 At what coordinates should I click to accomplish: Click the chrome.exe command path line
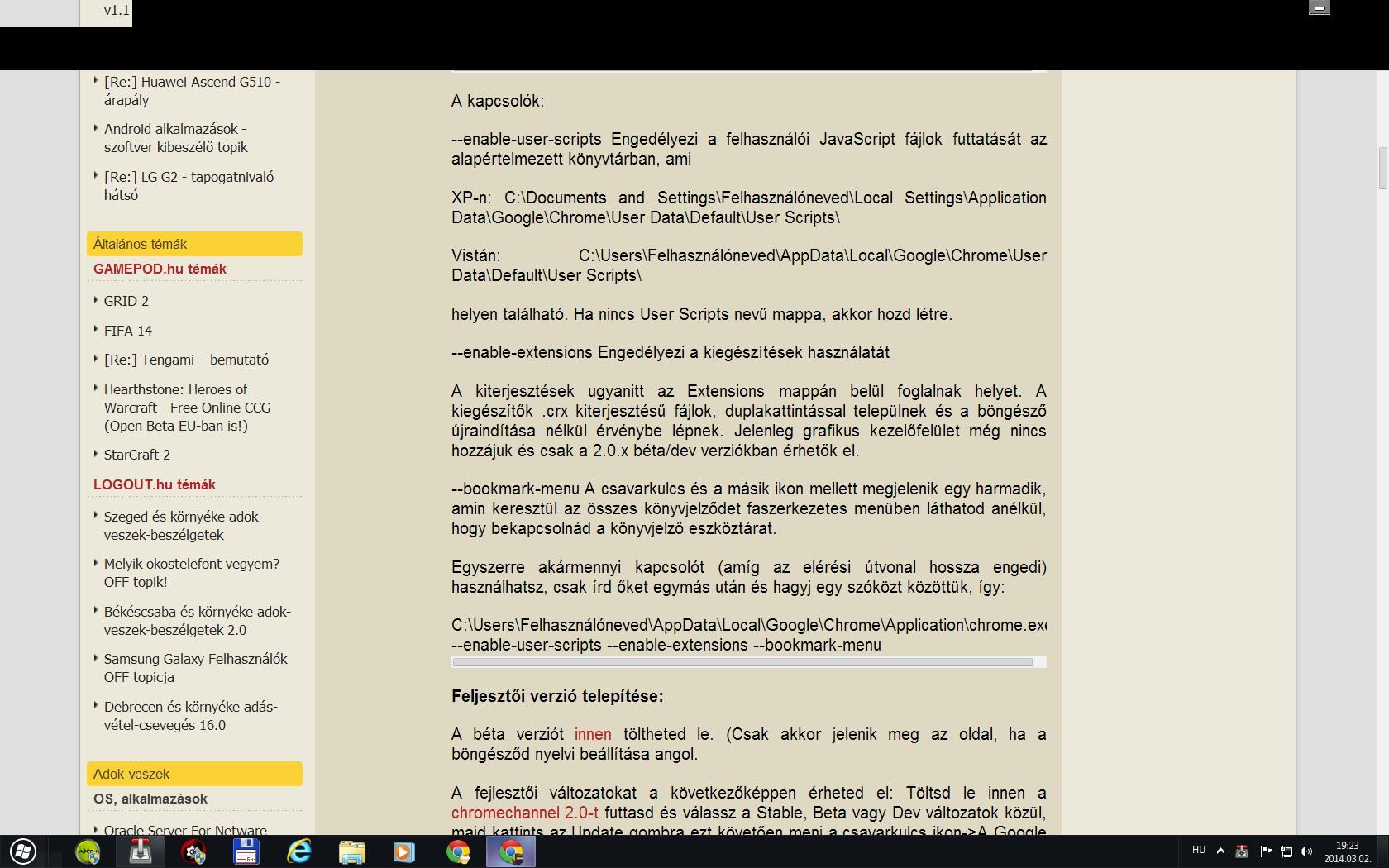[749, 625]
